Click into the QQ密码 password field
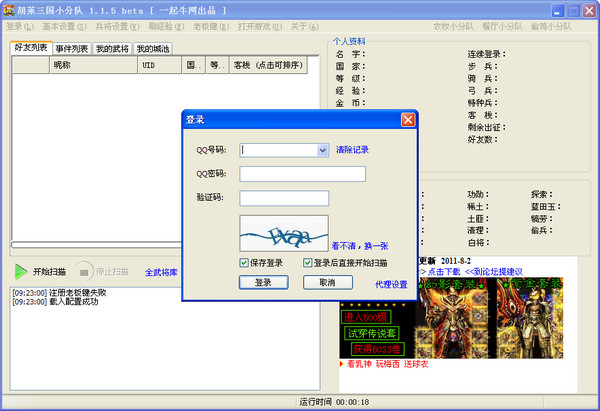 point(302,174)
